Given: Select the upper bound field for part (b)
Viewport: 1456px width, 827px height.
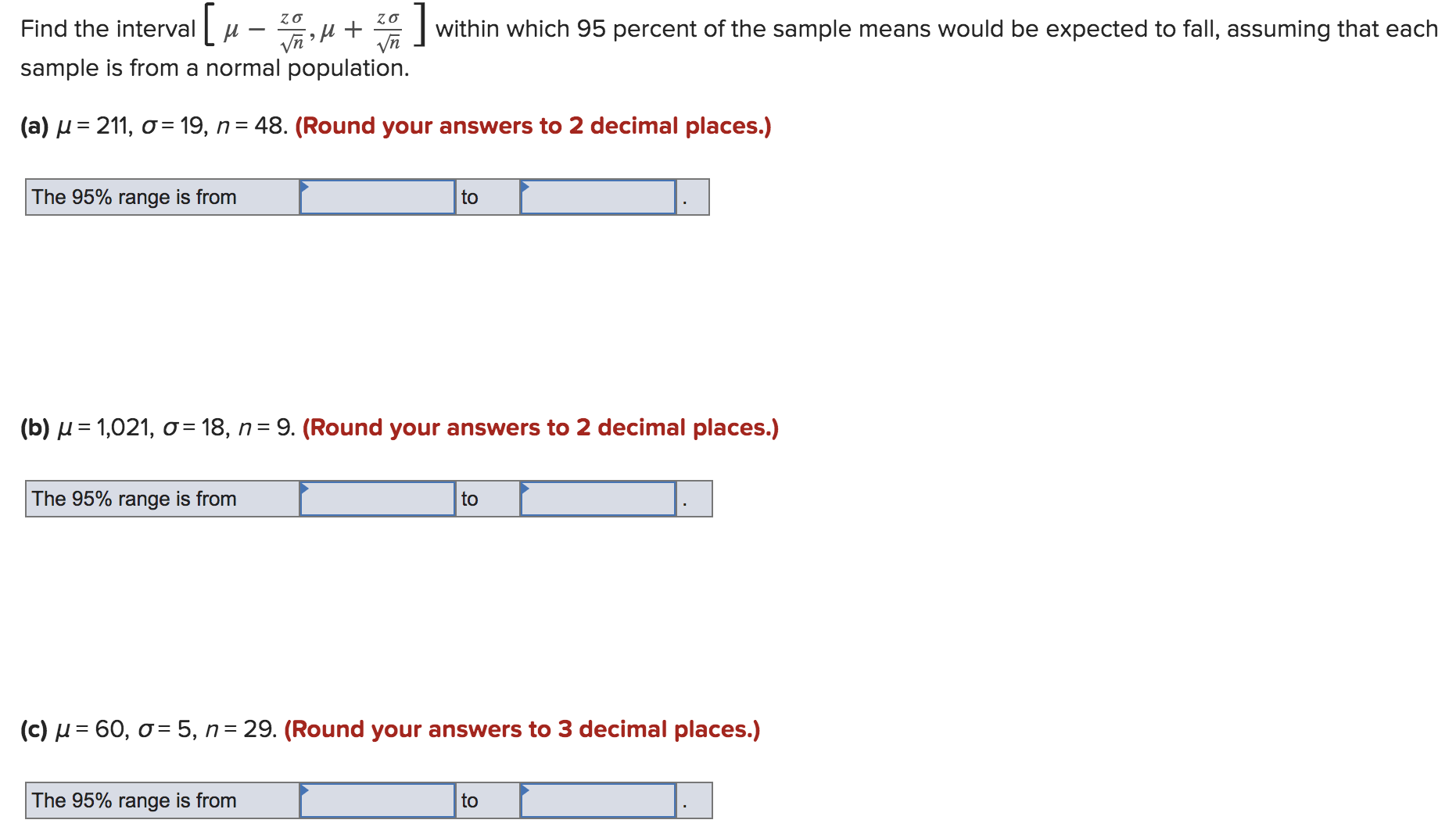Looking at the screenshot, I should pos(597,499).
